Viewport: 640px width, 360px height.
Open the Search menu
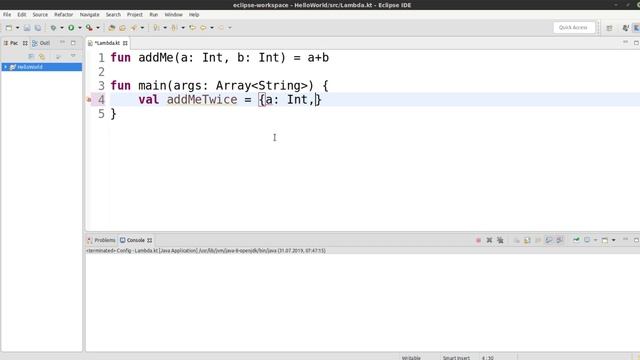pos(113,15)
